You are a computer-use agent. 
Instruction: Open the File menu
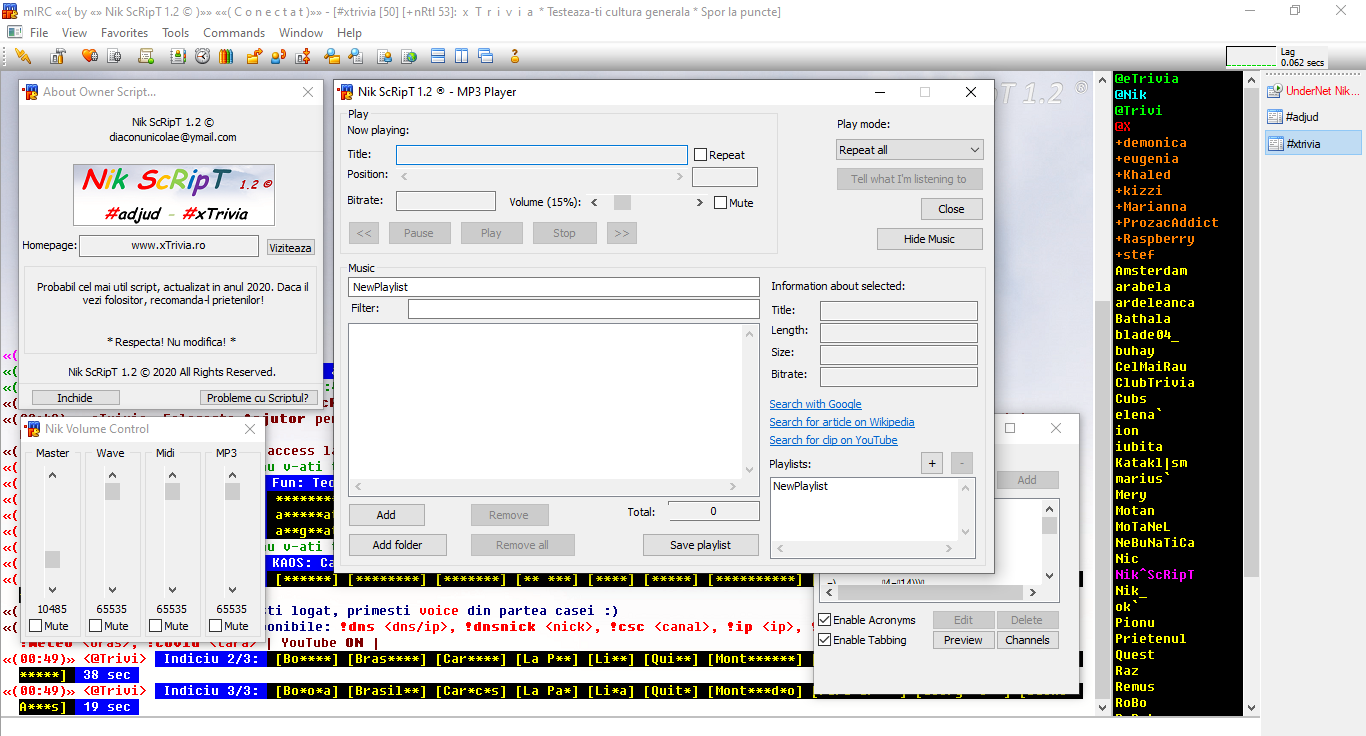(x=39, y=33)
